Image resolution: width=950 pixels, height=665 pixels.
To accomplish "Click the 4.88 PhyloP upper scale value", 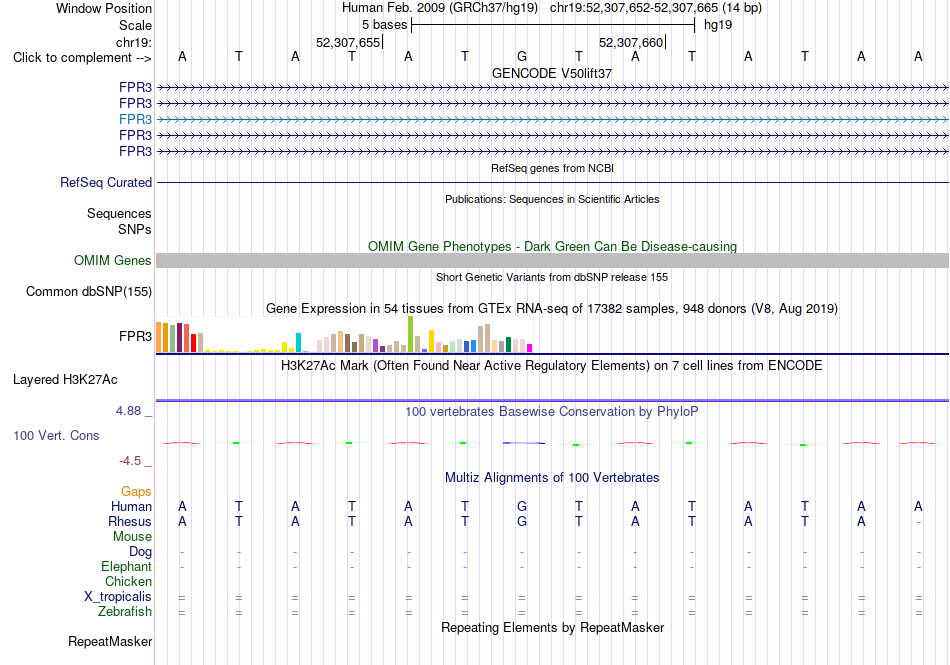I will (128, 411).
